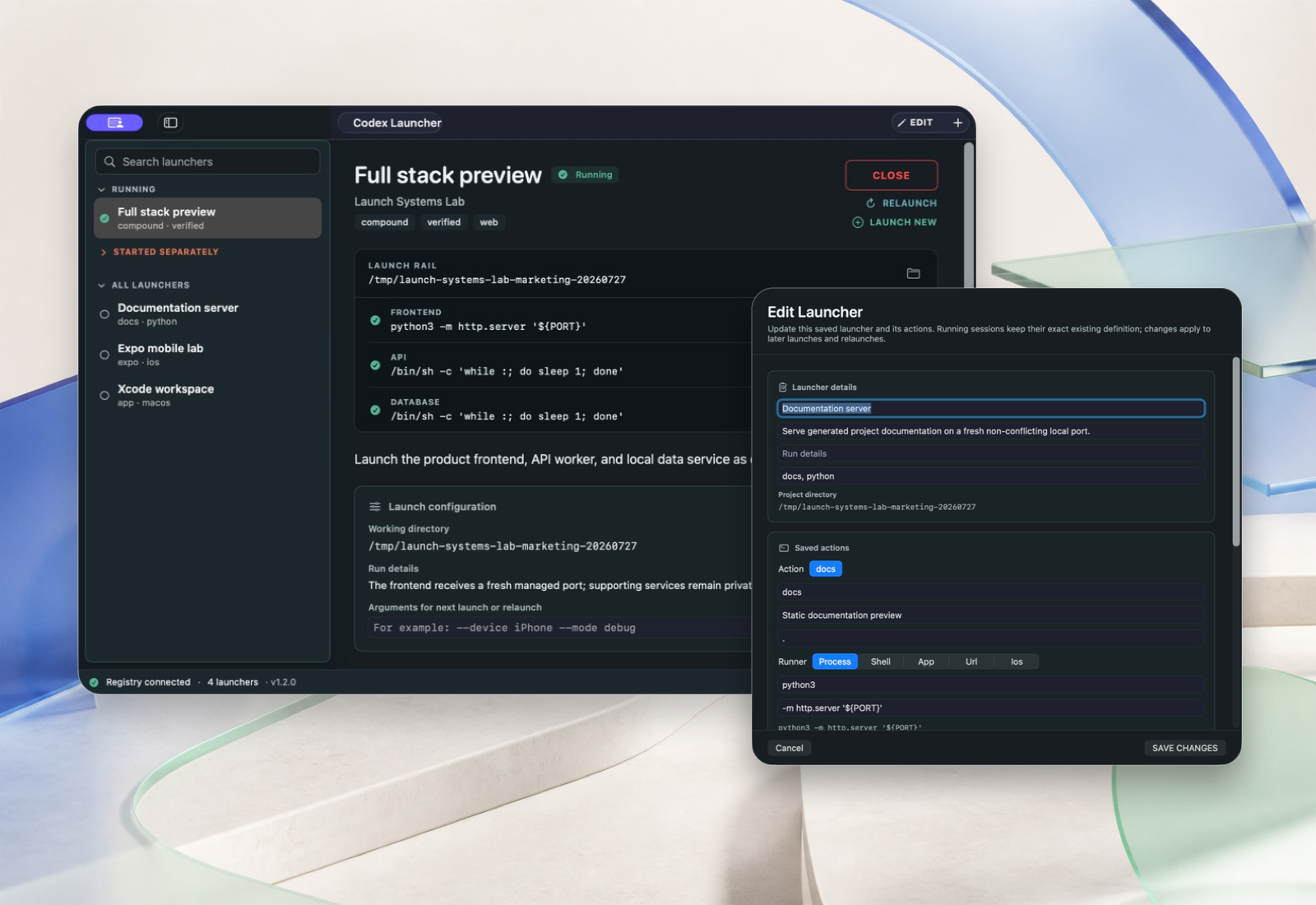Viewport: 1316px width, 905px height.
Task: Open the Launch Rail folder icon
Action: pyautogui.click(x=913, y=273)
